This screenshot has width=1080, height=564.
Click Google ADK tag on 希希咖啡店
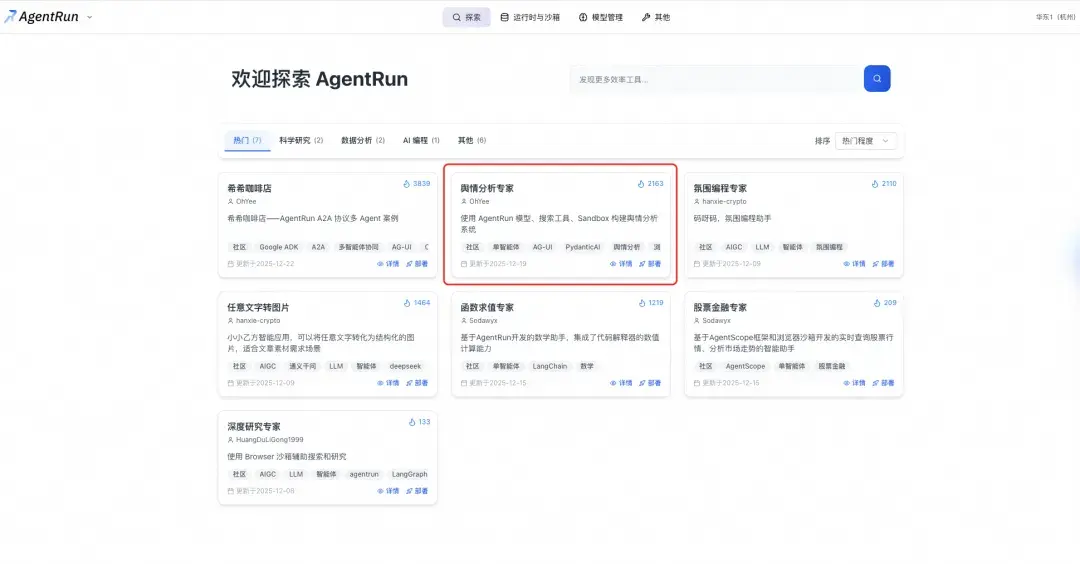tap(279, 247)
